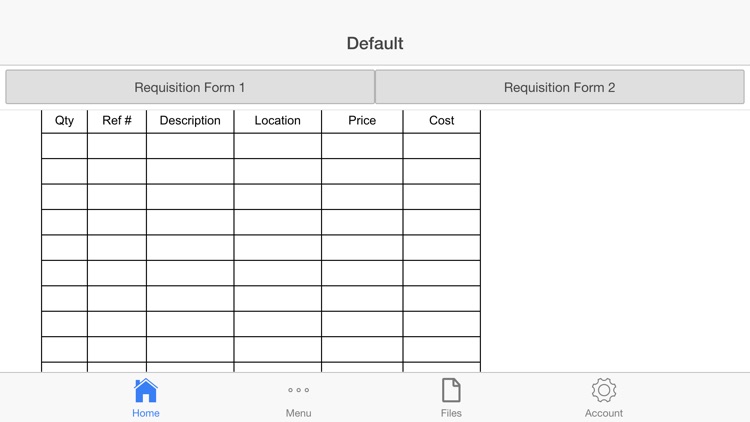Select the Cost column header

tap(441, 121)
